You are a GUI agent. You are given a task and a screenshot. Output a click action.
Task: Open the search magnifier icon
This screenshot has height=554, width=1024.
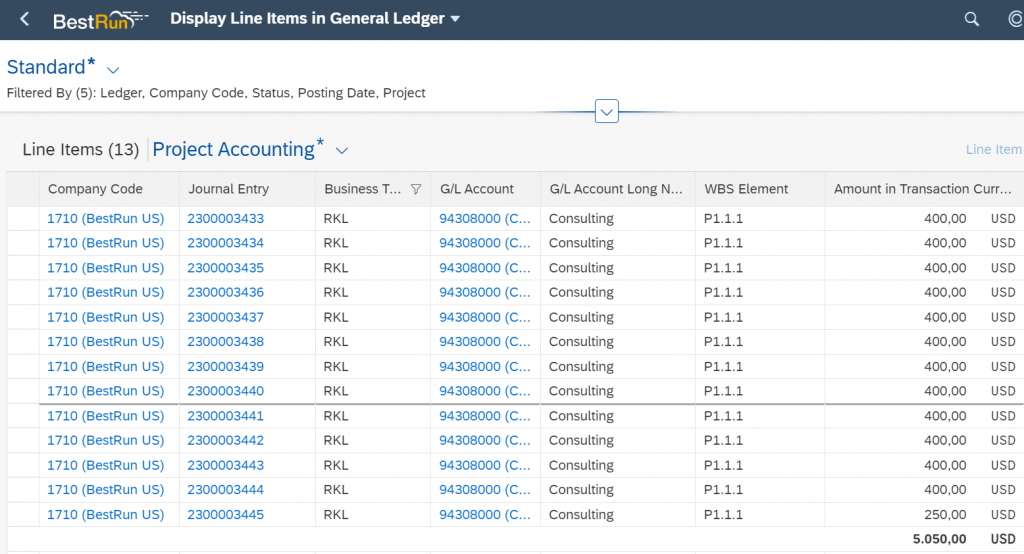point(972,20)
